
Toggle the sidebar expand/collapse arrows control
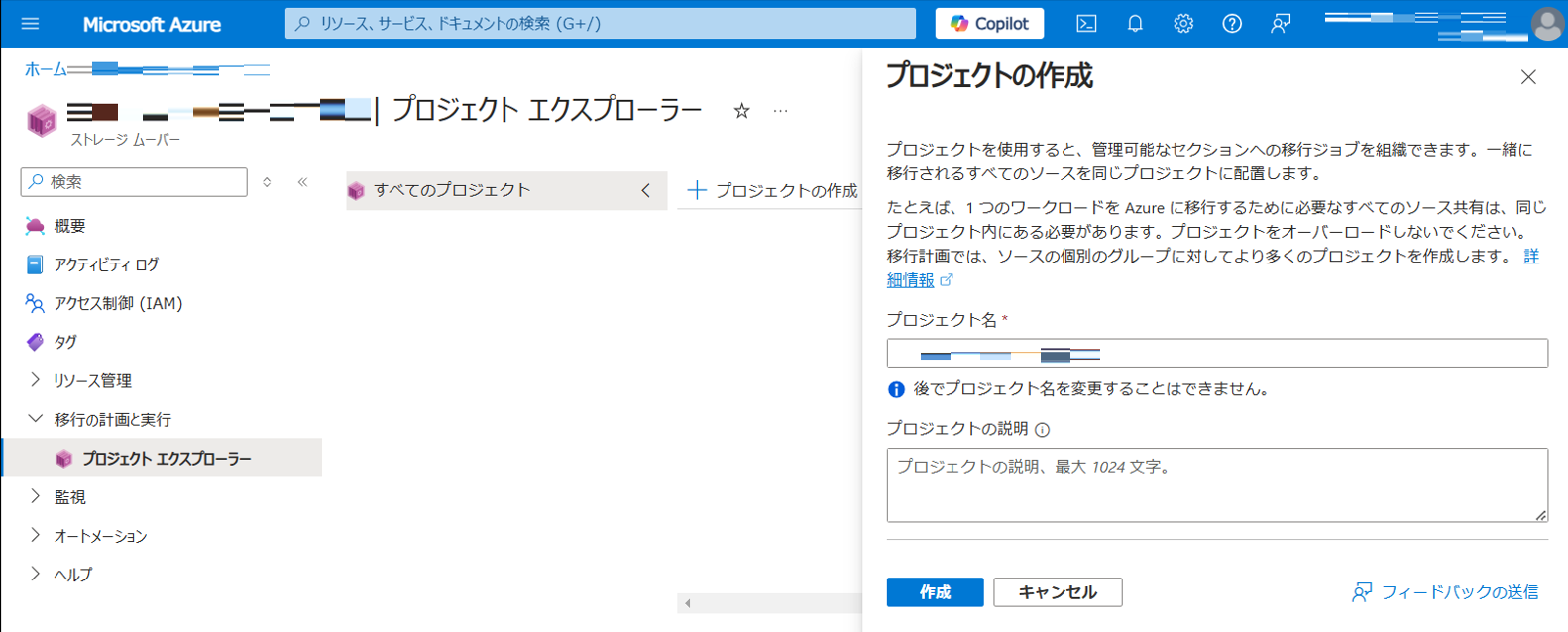[x=267, y=182]
